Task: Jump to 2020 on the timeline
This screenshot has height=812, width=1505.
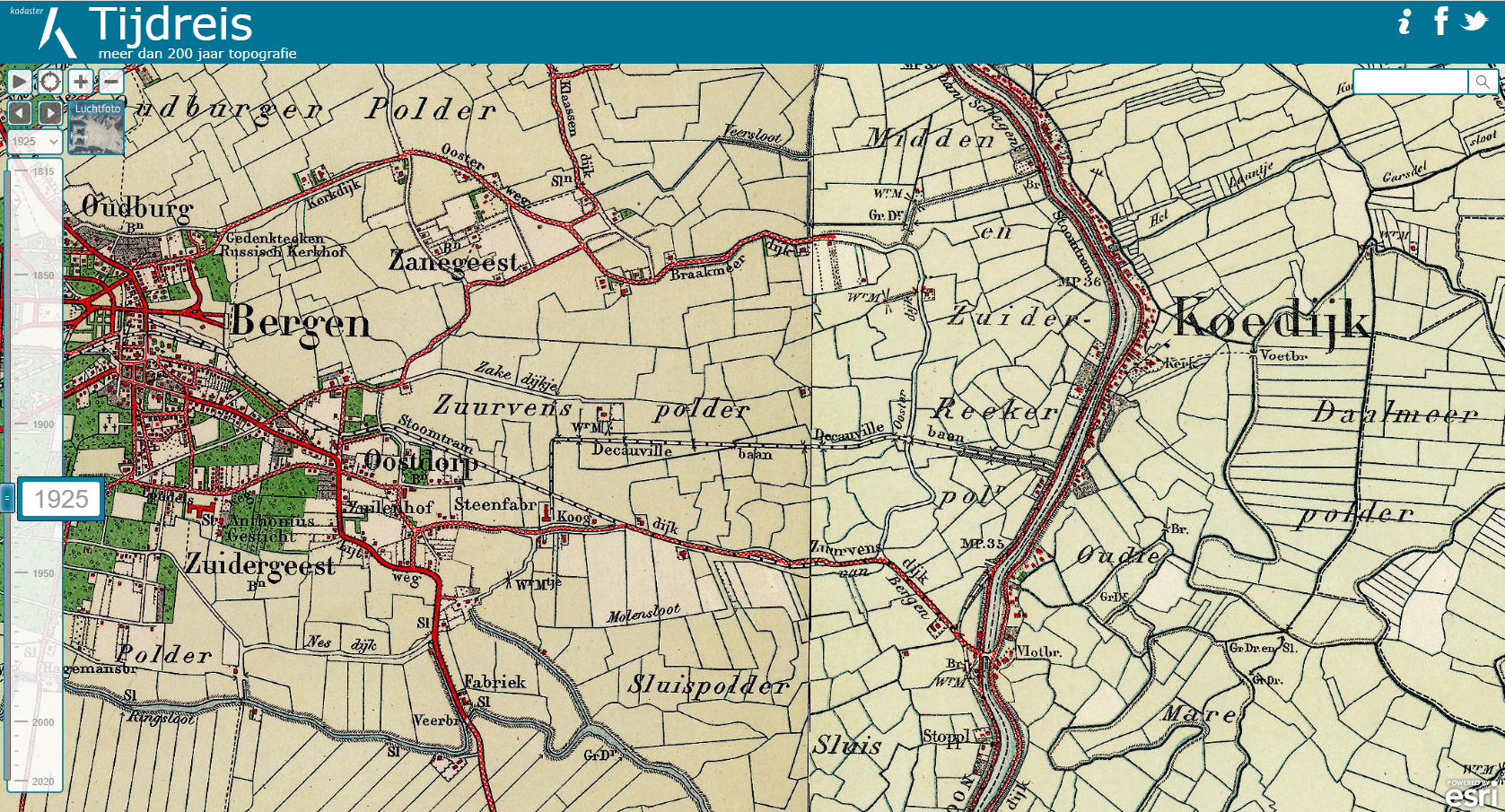Action: [x=42, y=781]
